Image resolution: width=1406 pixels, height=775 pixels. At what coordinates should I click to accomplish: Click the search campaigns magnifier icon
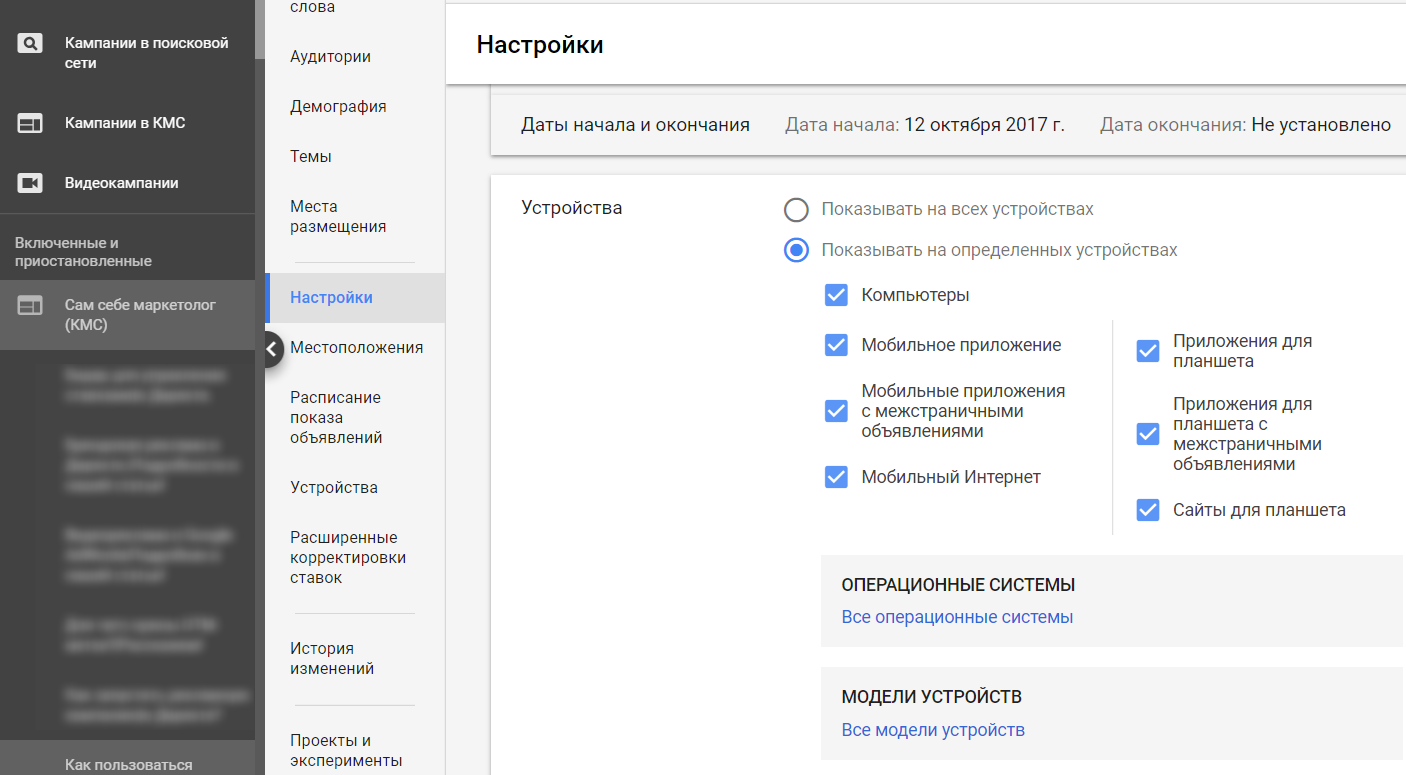pos(30,44)
